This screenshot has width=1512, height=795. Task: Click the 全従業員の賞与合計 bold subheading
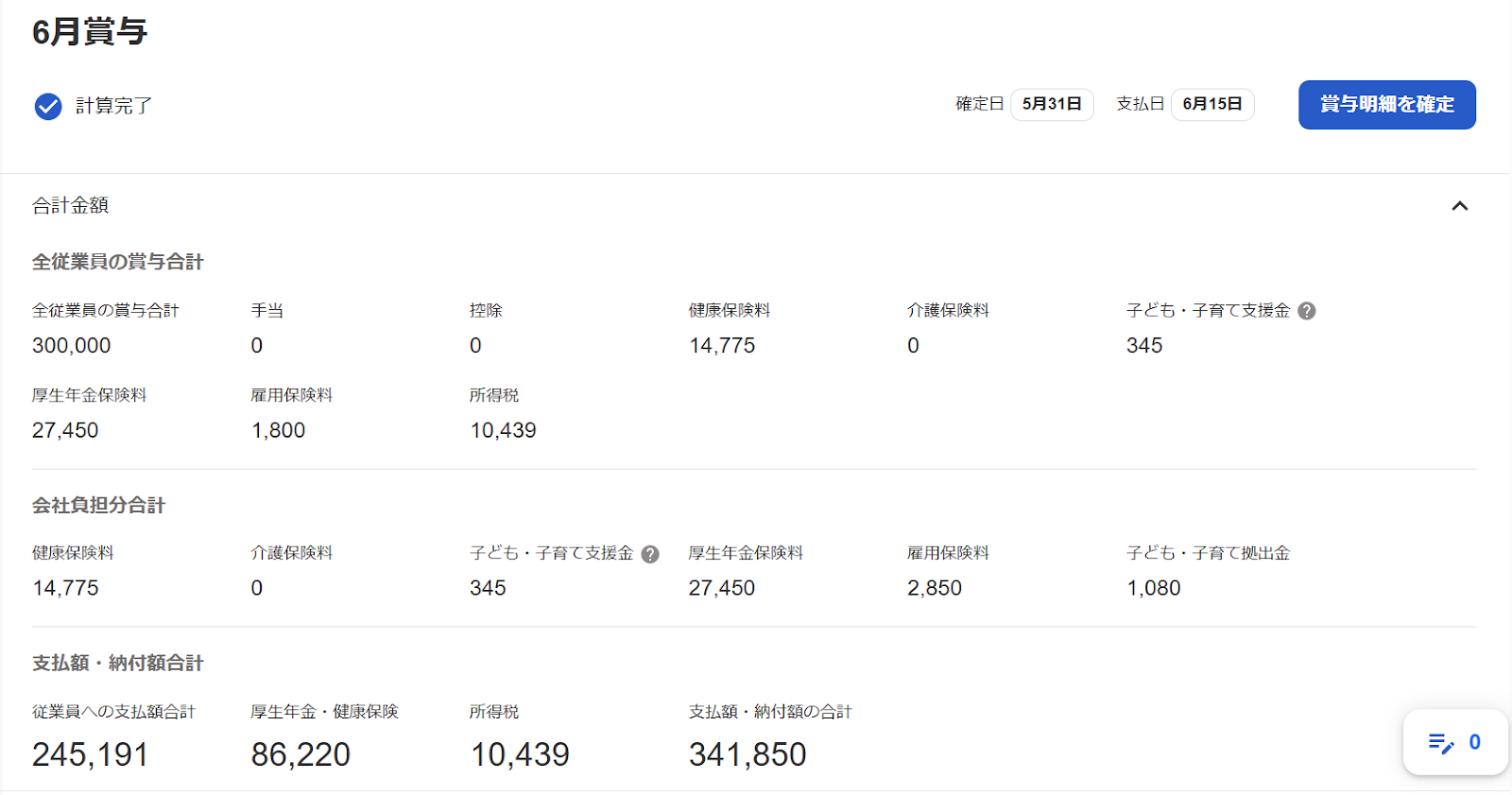pyautogui.click(x=118, y=262)
